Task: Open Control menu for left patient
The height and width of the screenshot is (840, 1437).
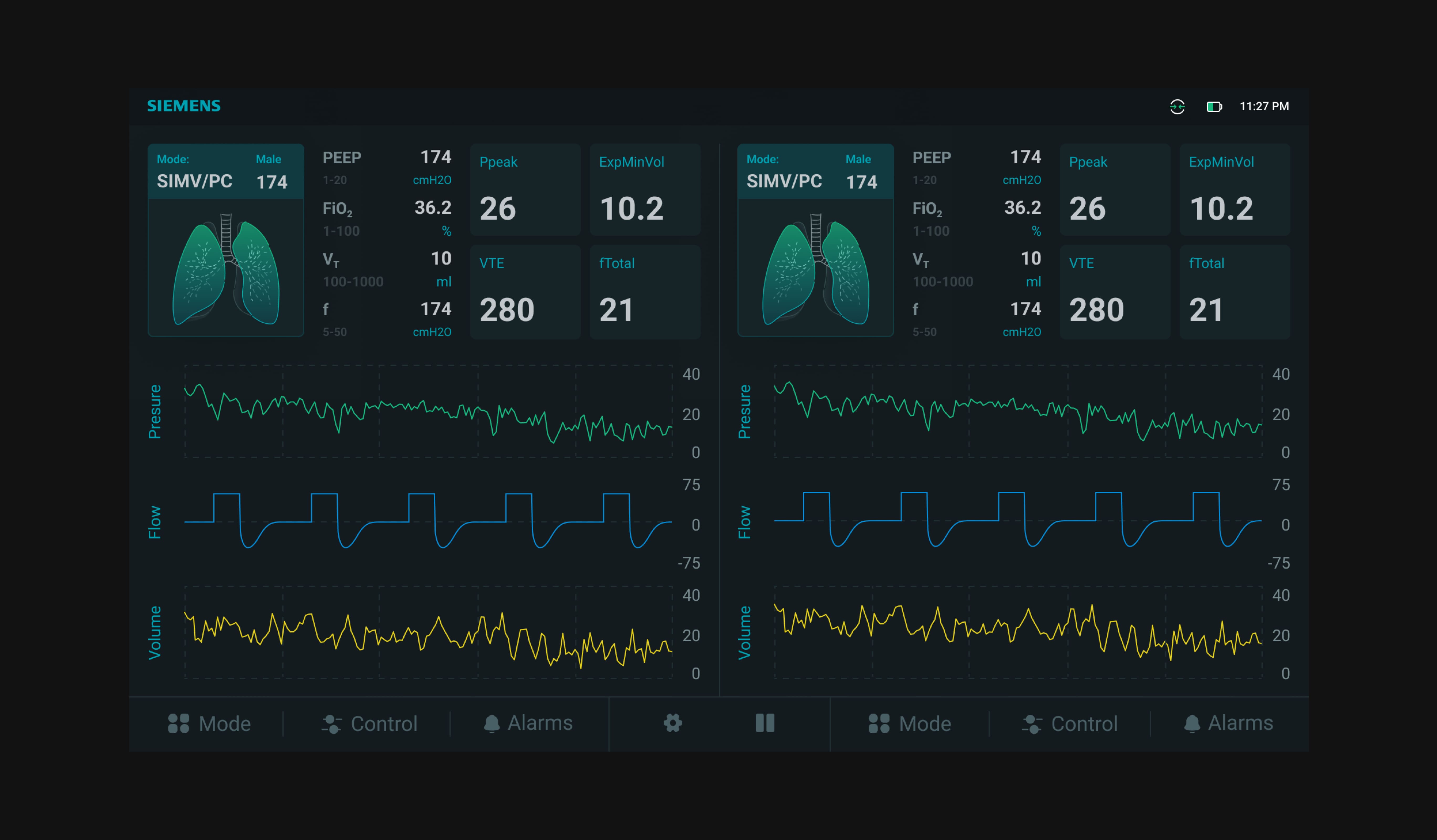Action: (369, 724)
